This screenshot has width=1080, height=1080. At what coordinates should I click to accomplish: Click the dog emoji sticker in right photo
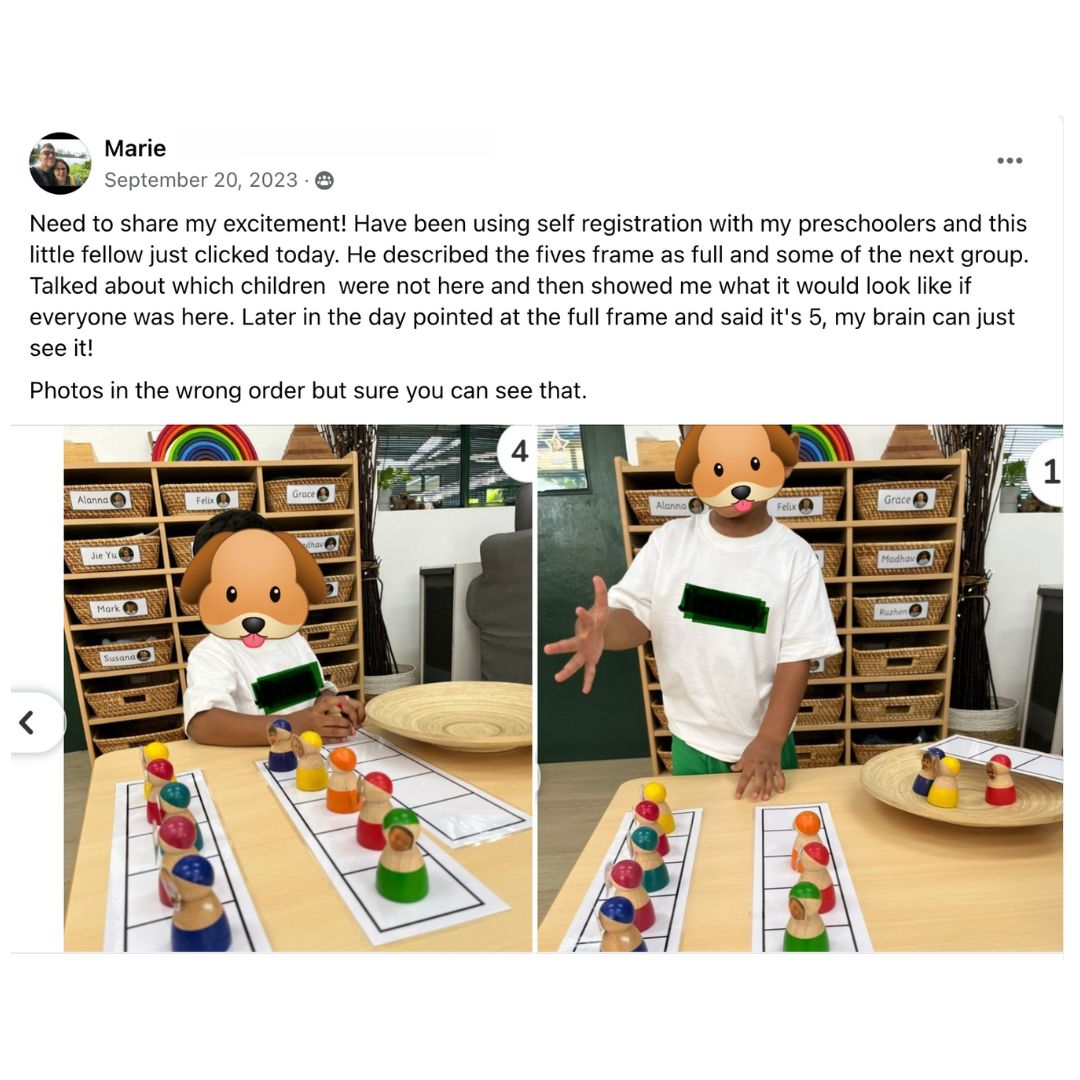[736, 469]
